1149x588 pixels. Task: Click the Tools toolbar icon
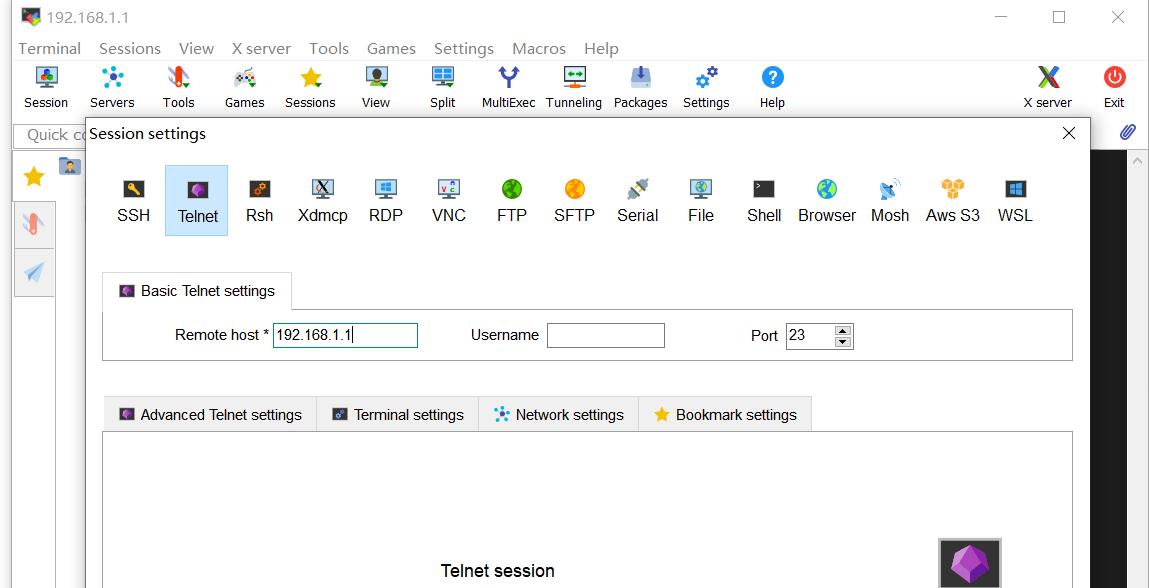(x=178, y=87)
